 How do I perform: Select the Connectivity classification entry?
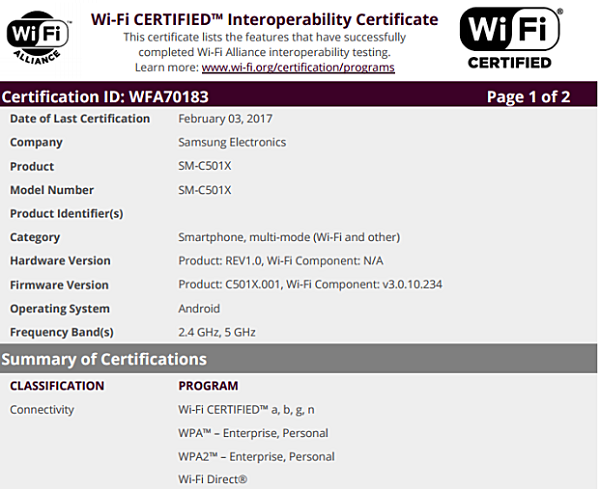click(42, 409)
